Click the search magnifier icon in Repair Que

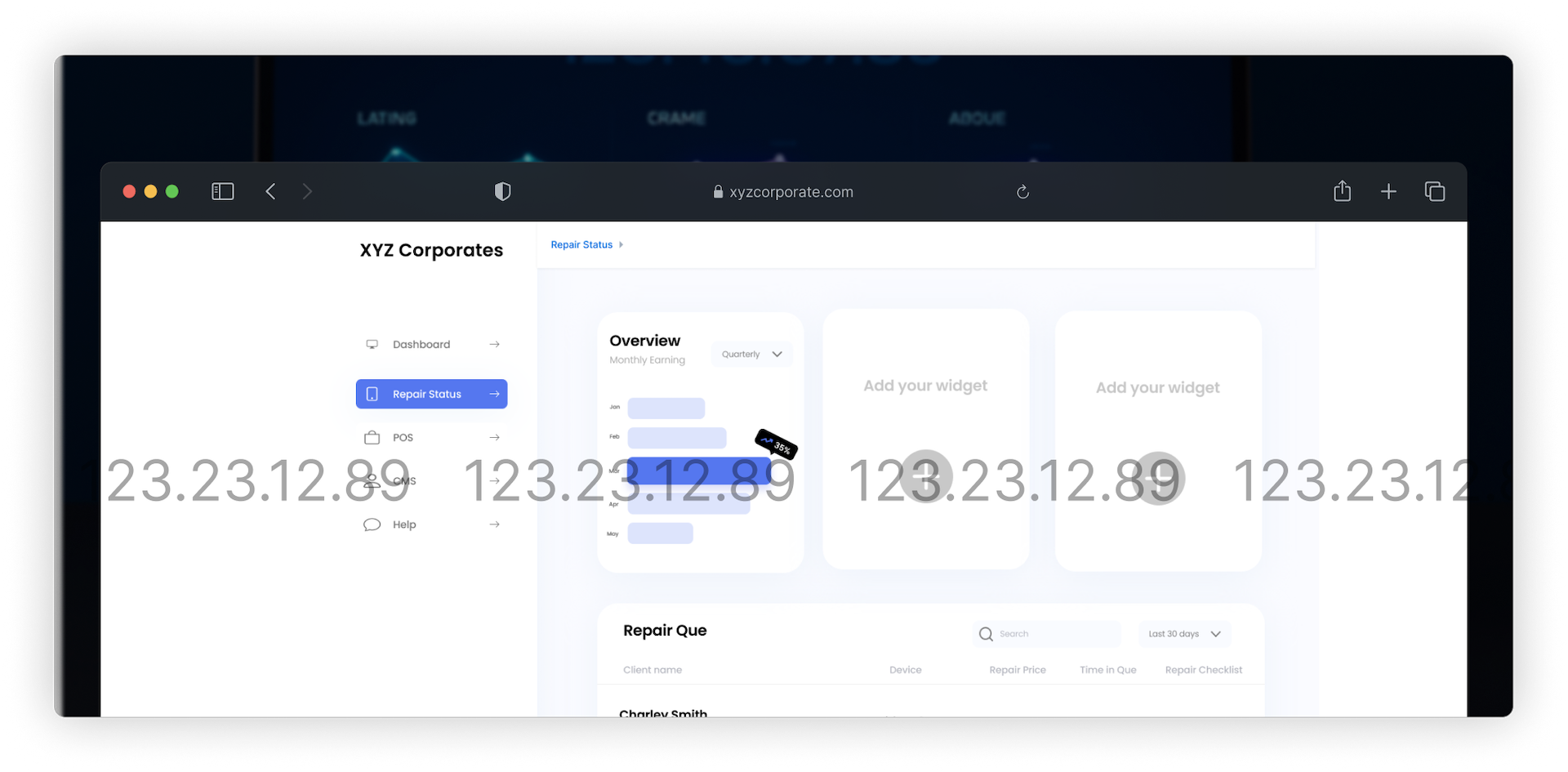coord(986,634)
